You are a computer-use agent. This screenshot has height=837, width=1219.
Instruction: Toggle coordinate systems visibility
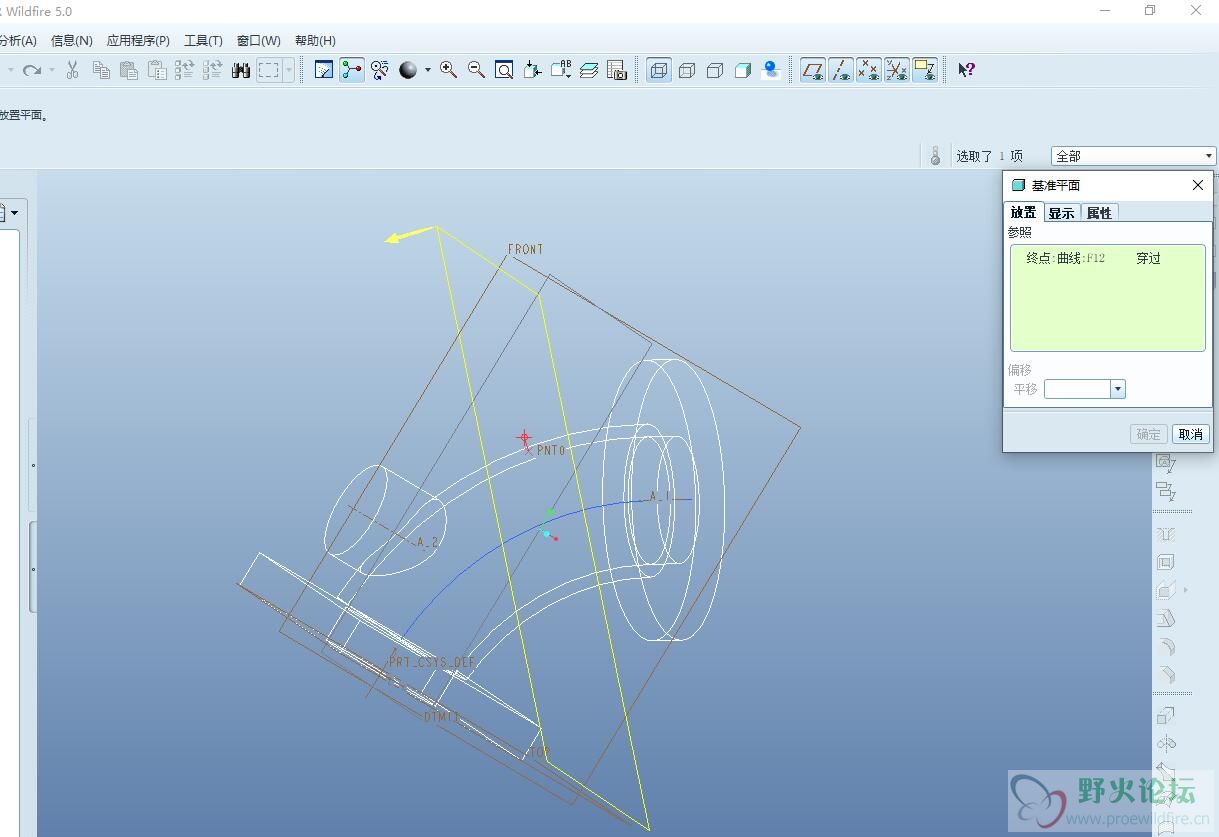[x=897, y=70]
